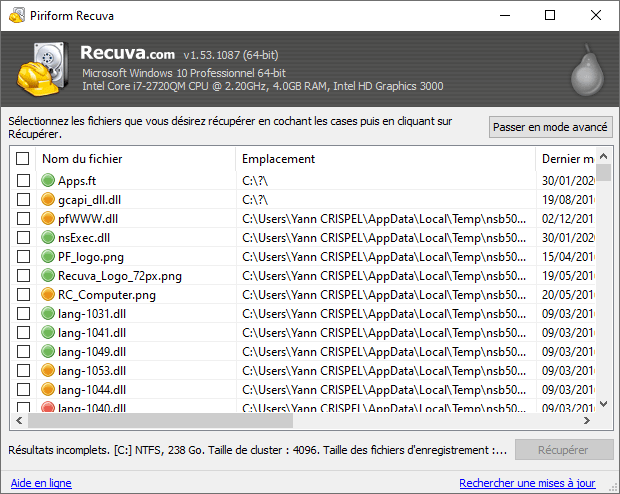Viewport: 620px width, 494px height.
Task: Open the Aide en ligne link
Action: click(41, 483)
